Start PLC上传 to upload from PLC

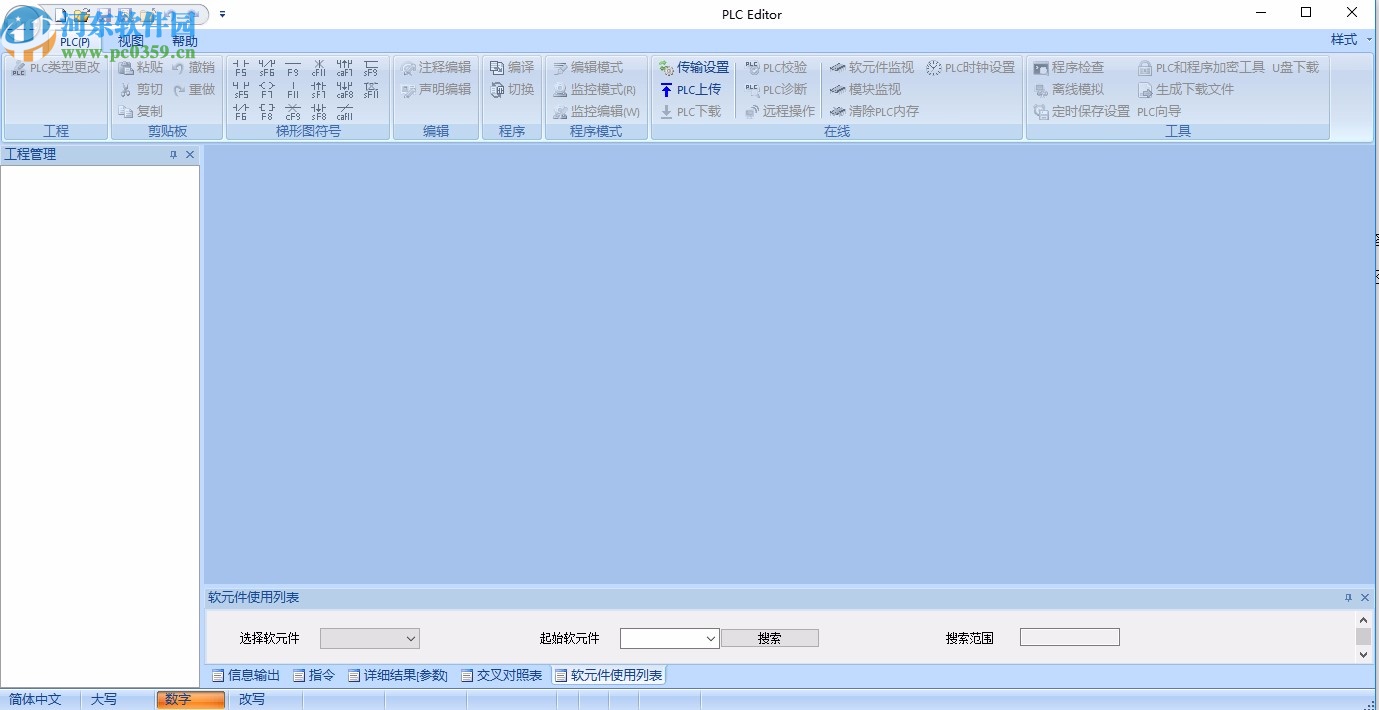tap(693, 89)
